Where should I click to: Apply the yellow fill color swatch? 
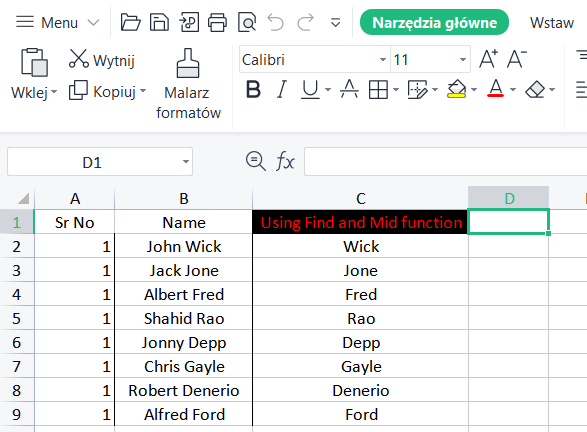(457, 90)
